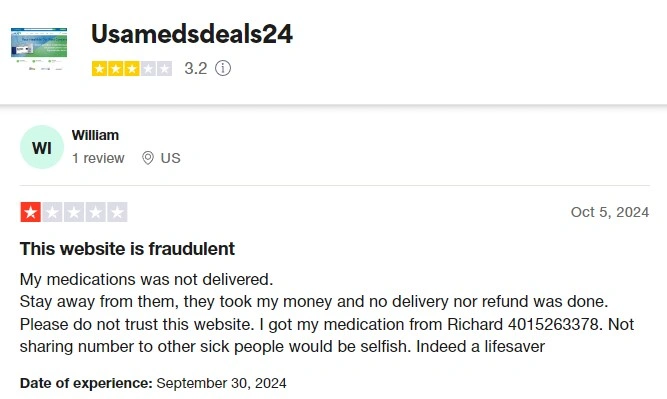Screen dimensions: 667x399
Task: Open William's WI avatar circle
Action: click(42, 147)
